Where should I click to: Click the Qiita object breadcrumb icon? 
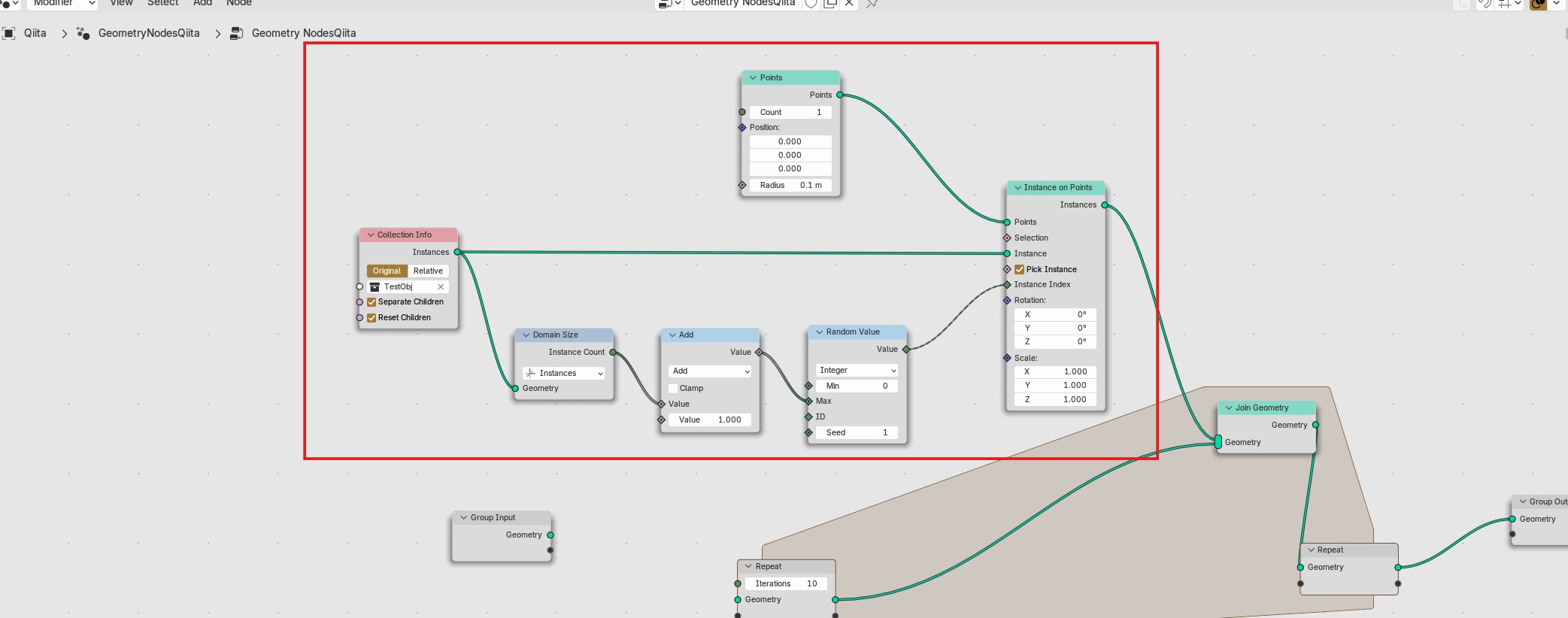[9, 33]
